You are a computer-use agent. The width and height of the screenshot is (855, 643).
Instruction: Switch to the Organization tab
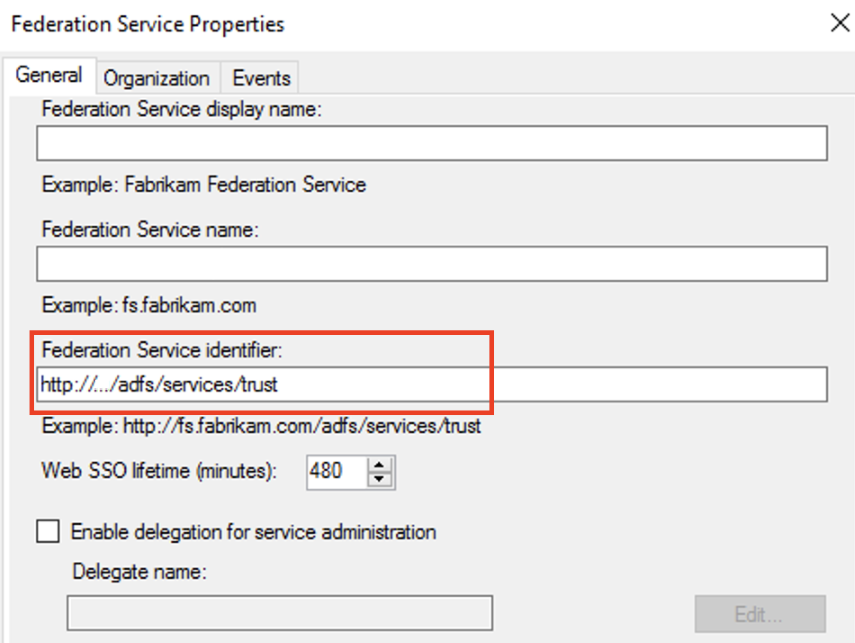pyautogui.click(x=157, y=78)
